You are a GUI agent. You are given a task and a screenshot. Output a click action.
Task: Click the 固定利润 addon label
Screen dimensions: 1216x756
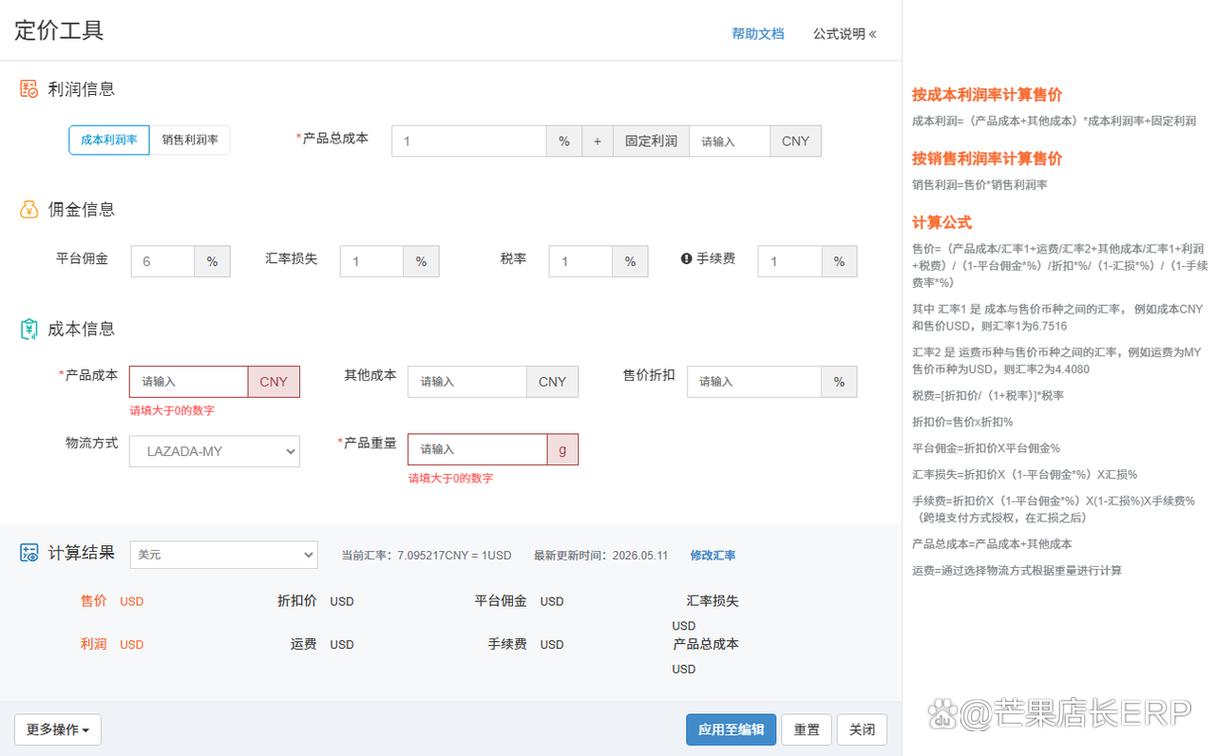coord(651,141)
